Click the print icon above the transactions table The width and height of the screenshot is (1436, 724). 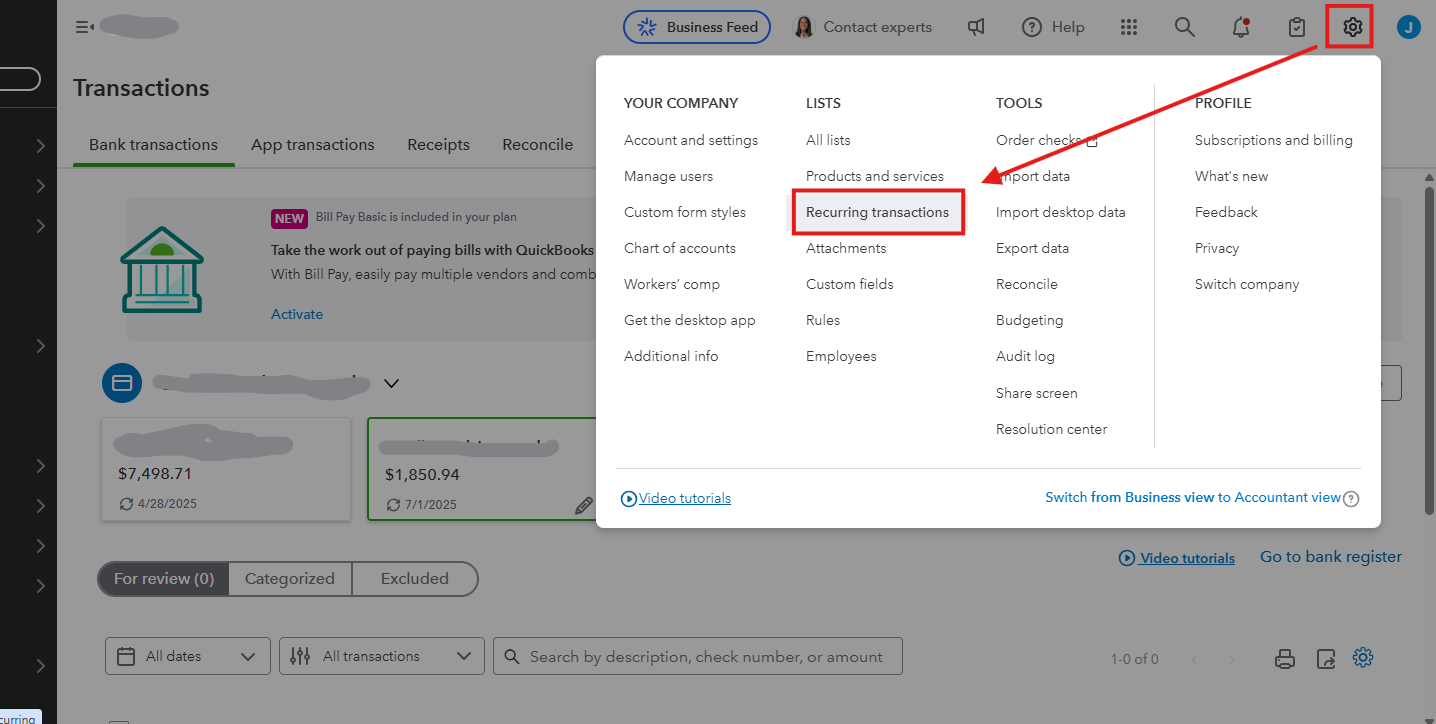(1286, 658)
